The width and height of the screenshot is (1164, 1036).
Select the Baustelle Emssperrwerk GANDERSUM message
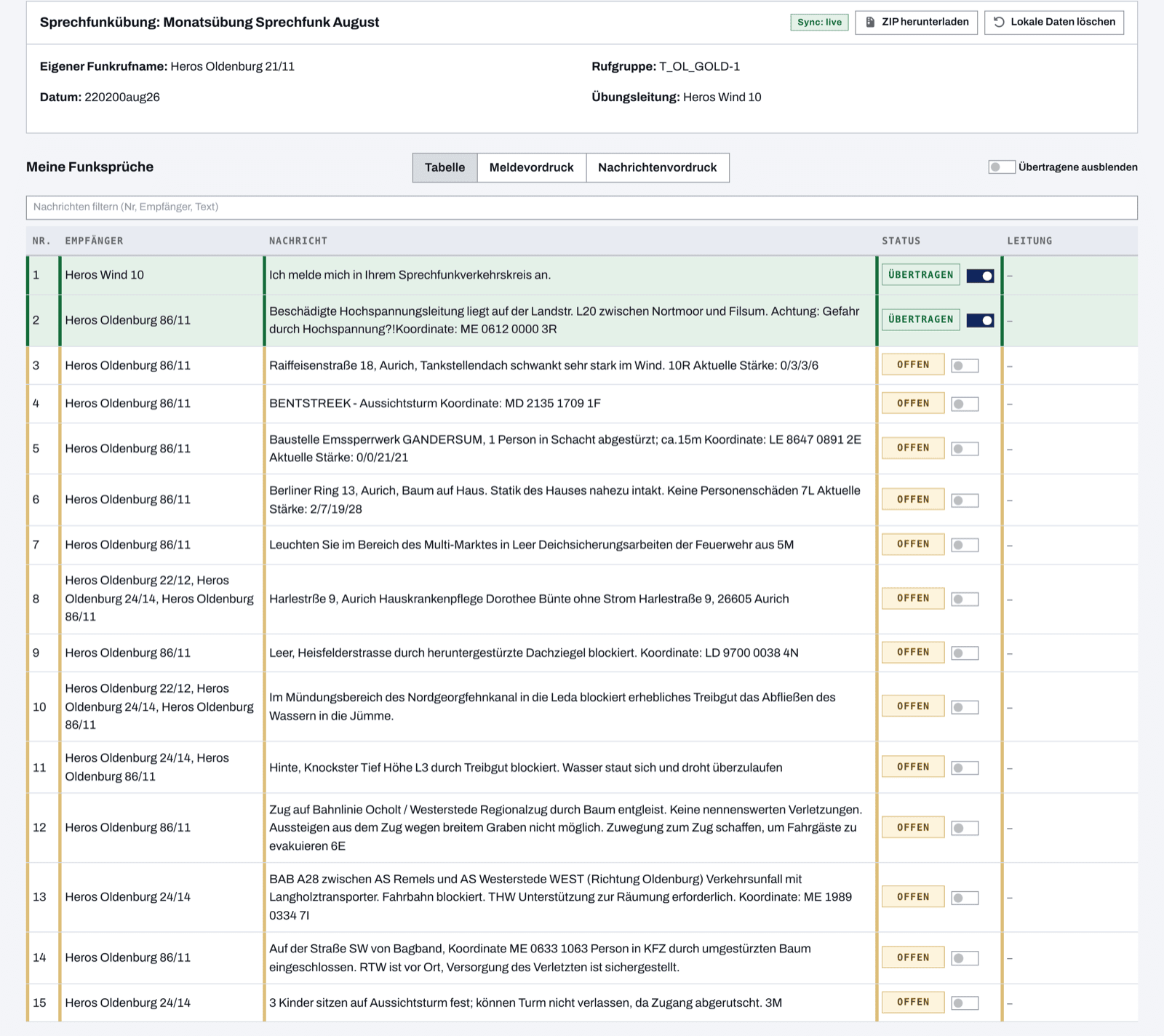click(565, 449)
